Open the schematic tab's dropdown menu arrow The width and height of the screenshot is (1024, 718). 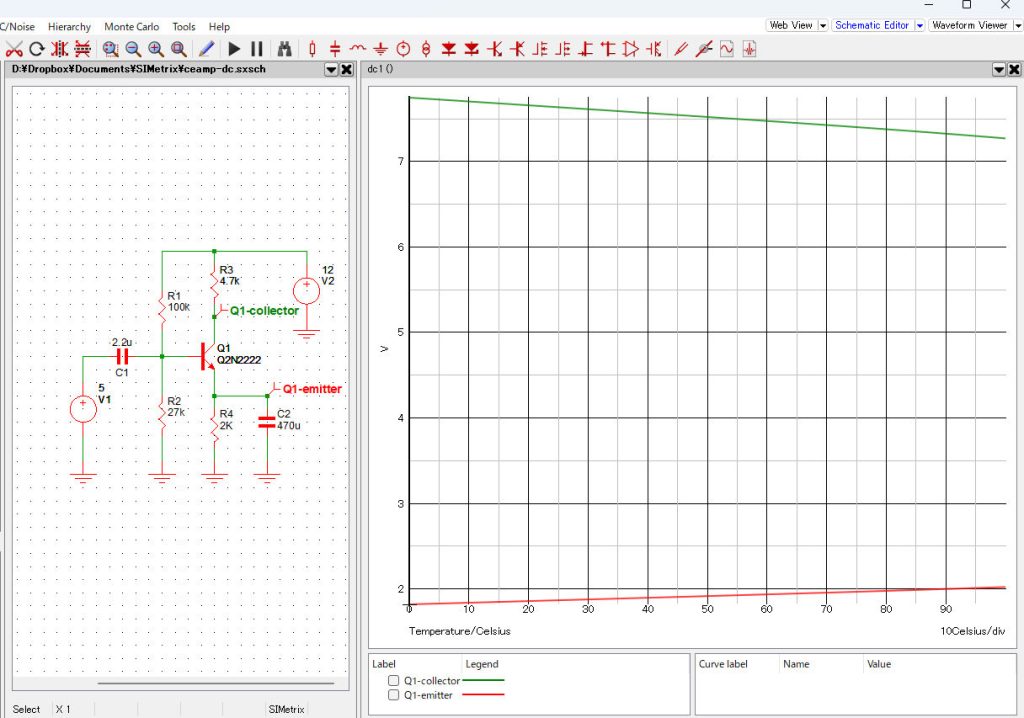click(331, 69)
